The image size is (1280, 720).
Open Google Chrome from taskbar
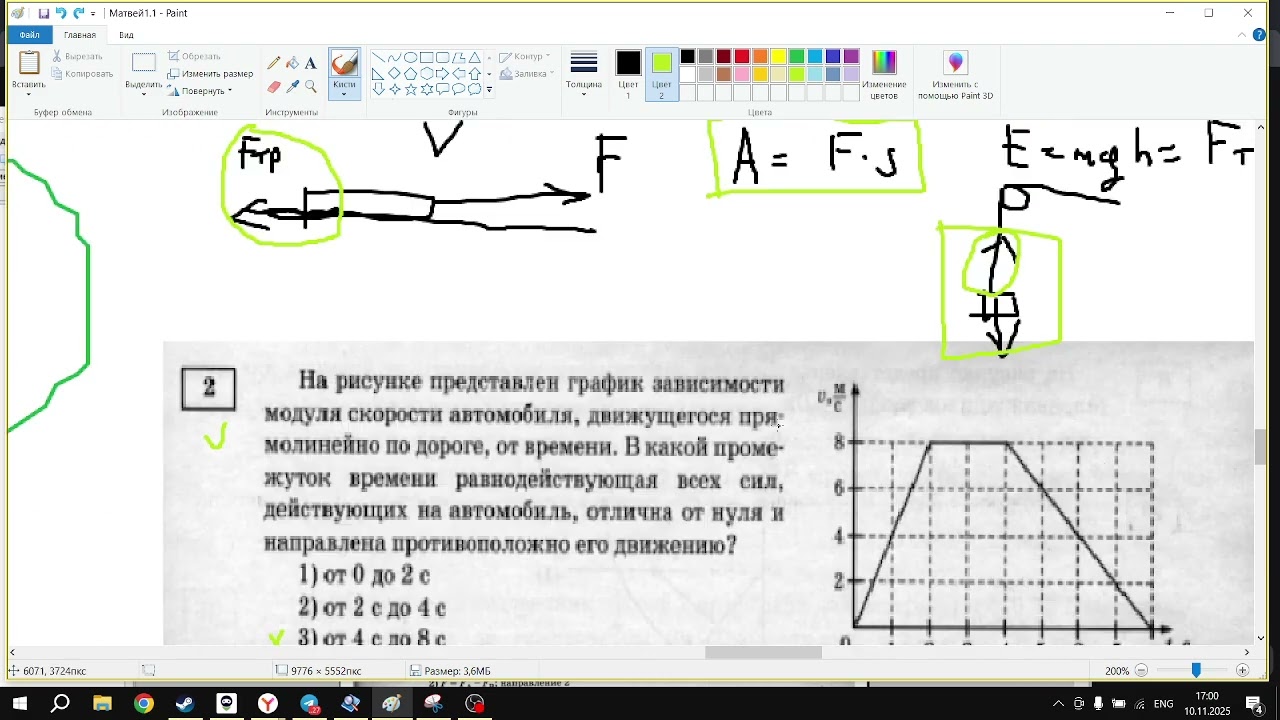coord(144,704)
